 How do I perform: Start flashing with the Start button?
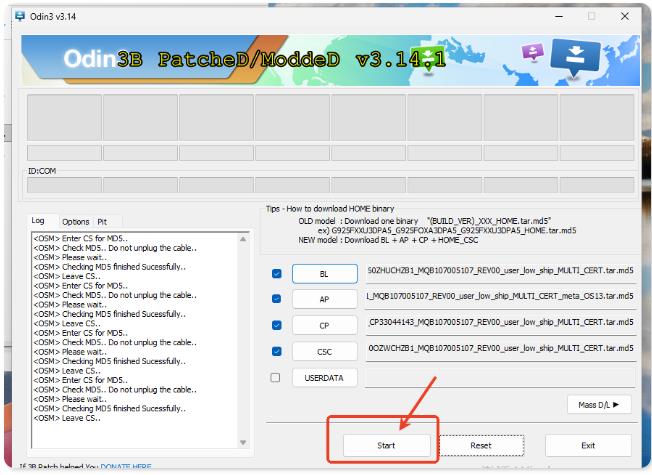click(x=387, y=445)
